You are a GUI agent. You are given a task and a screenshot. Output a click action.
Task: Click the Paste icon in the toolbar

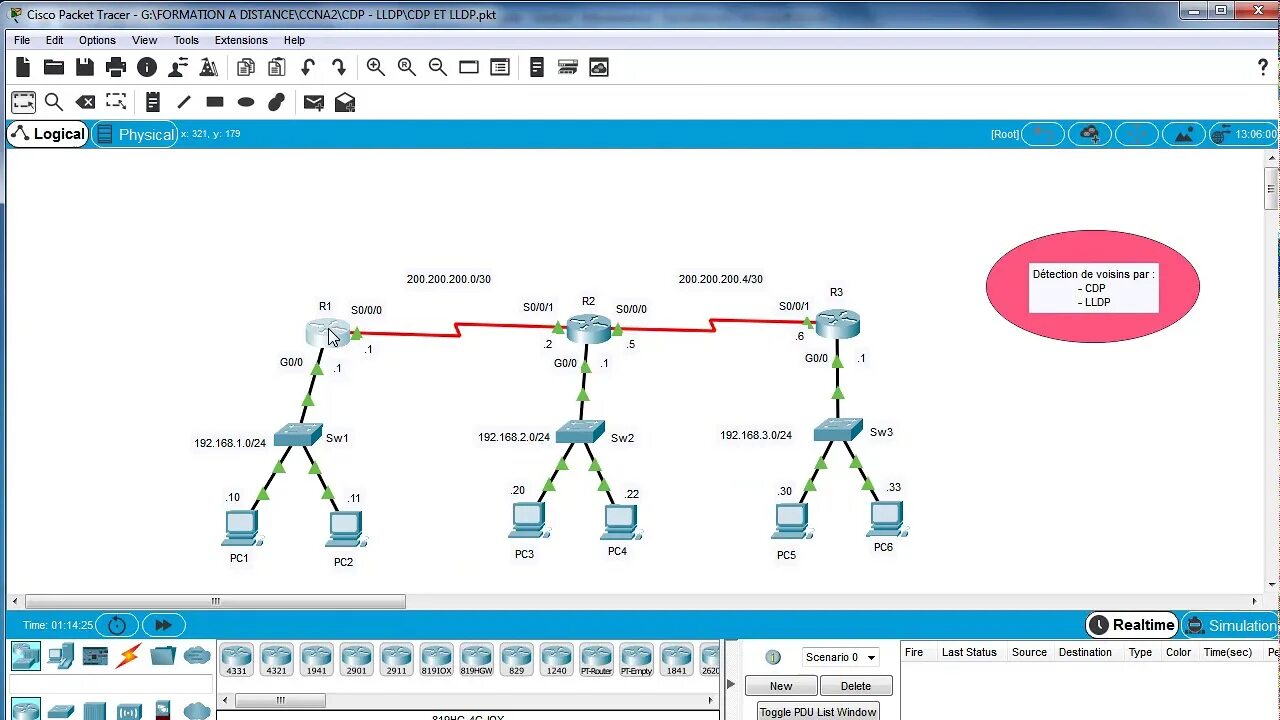pos(277,67)
